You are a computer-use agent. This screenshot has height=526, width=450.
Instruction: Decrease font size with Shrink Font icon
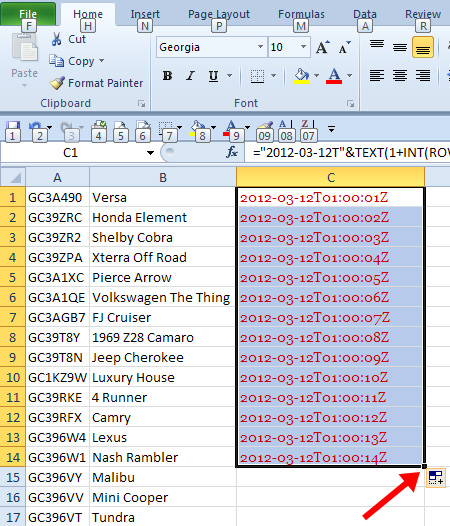pos(344,47)
